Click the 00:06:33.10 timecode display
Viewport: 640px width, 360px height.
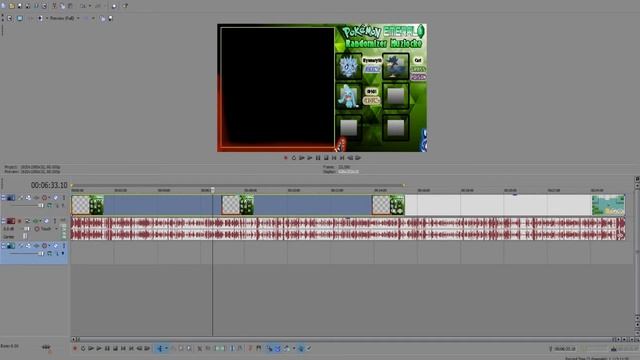[49, 185]
